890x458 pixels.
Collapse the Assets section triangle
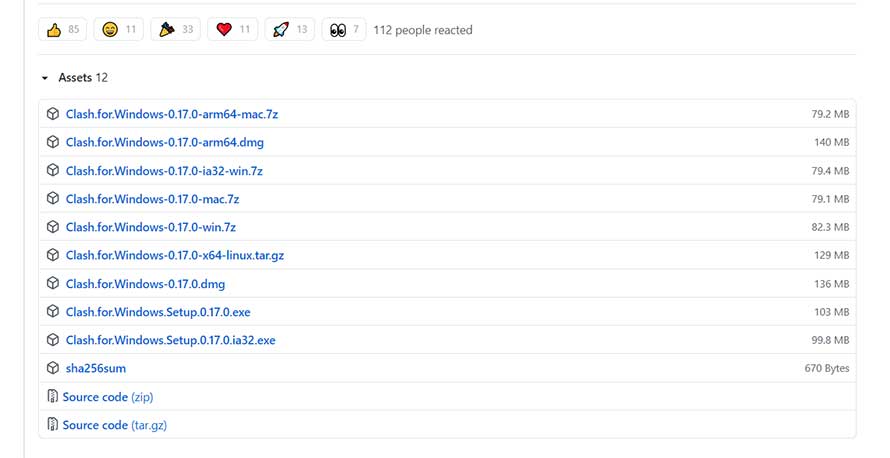click(x=45, y=78)
